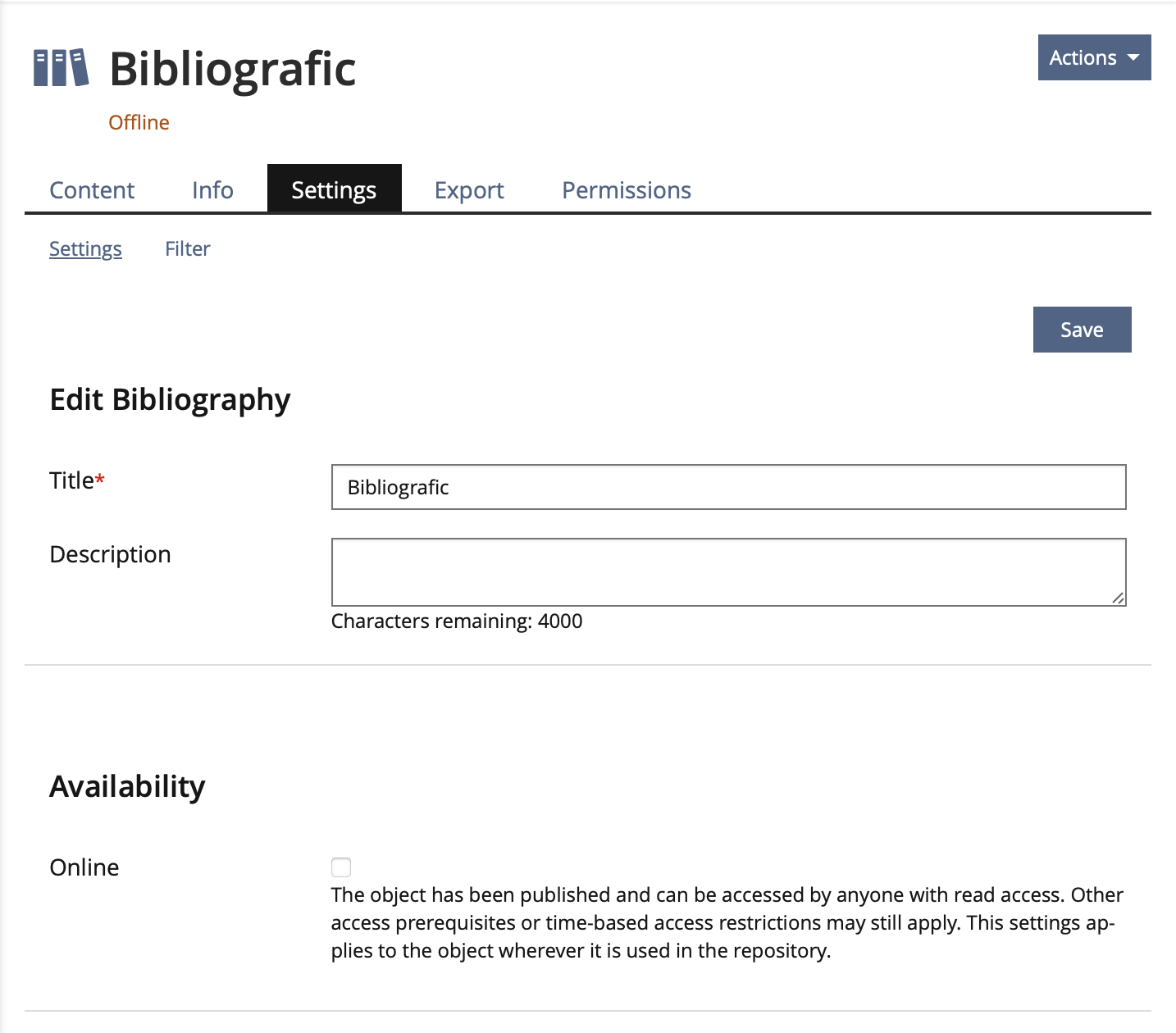Focus the Title input field
Viewport: 1176px width, 1033px height.
click(x=728, y=487)
